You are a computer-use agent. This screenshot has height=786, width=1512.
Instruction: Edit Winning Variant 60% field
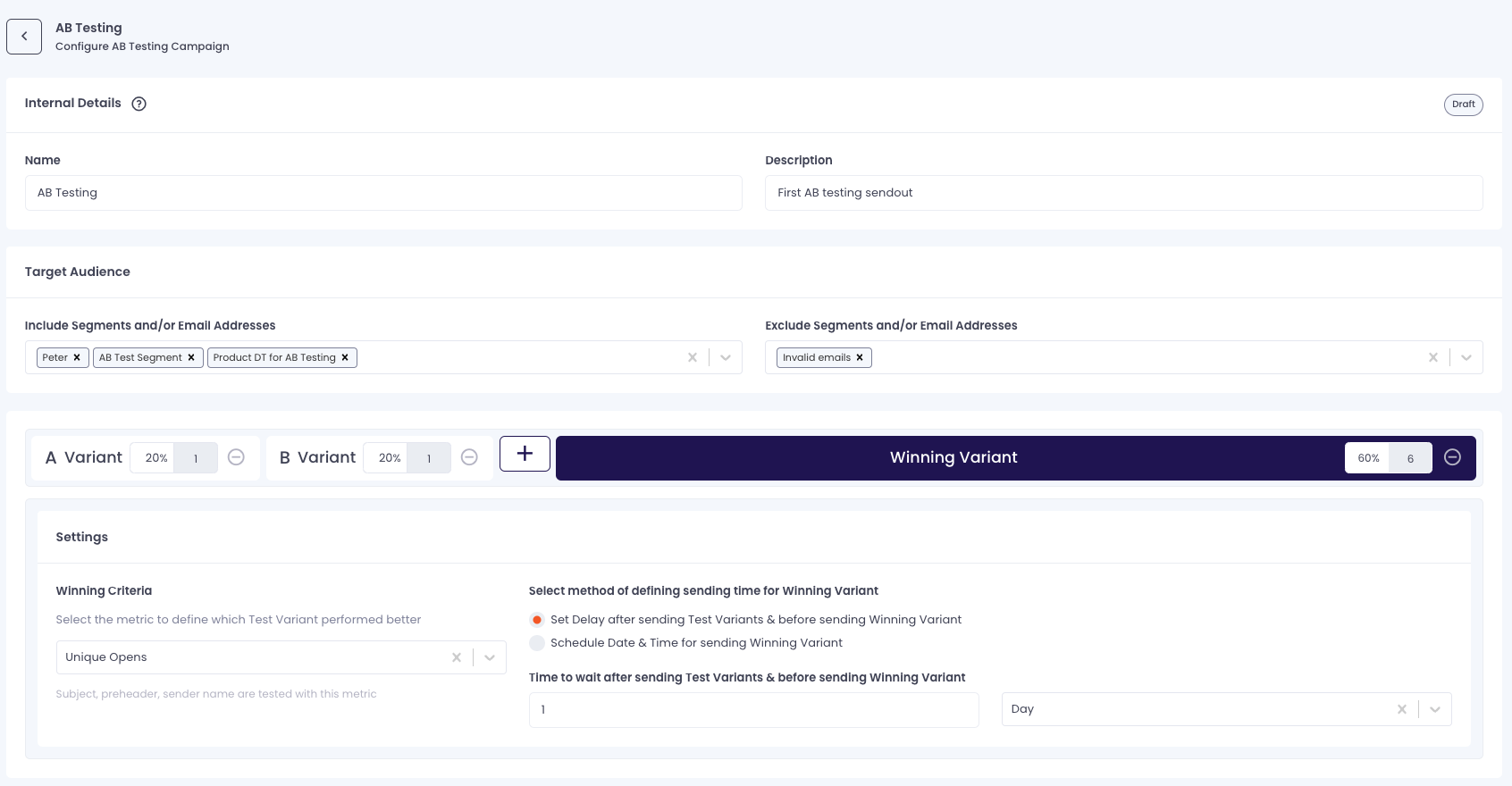coord(1367,458)
